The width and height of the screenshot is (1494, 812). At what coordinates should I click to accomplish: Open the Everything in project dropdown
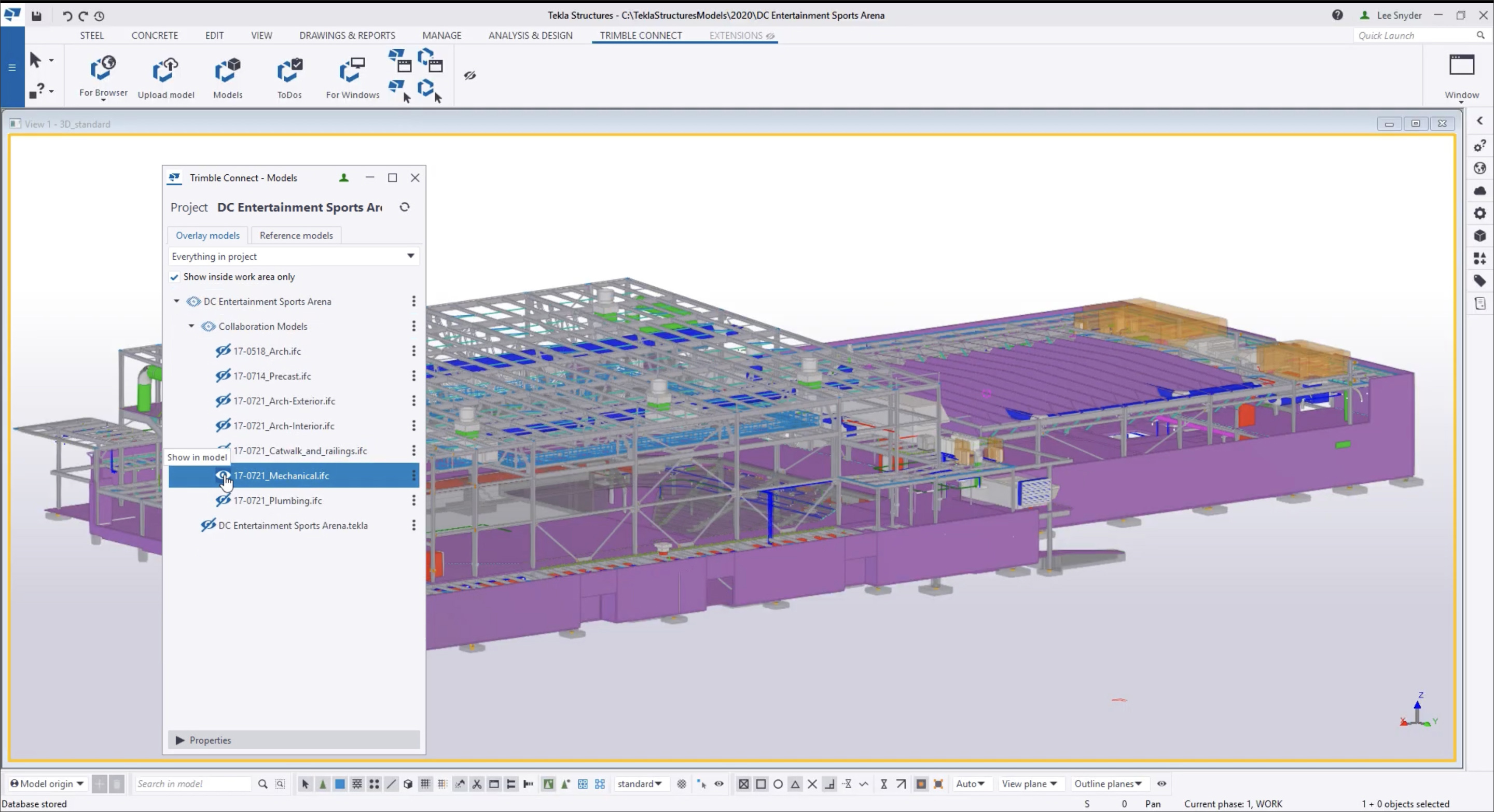(x=294, y=256)
